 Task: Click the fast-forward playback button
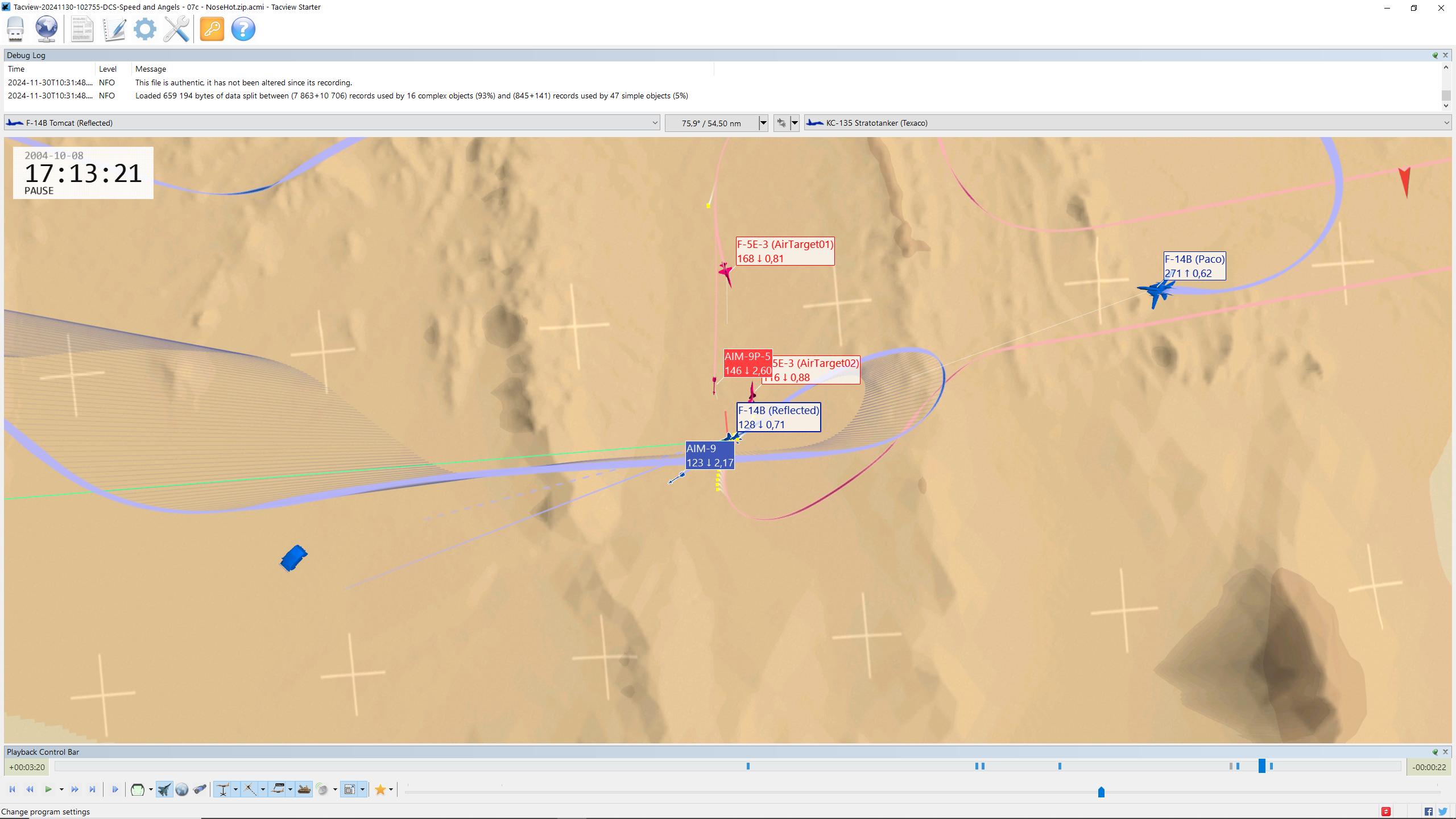(x=75, y=789)
